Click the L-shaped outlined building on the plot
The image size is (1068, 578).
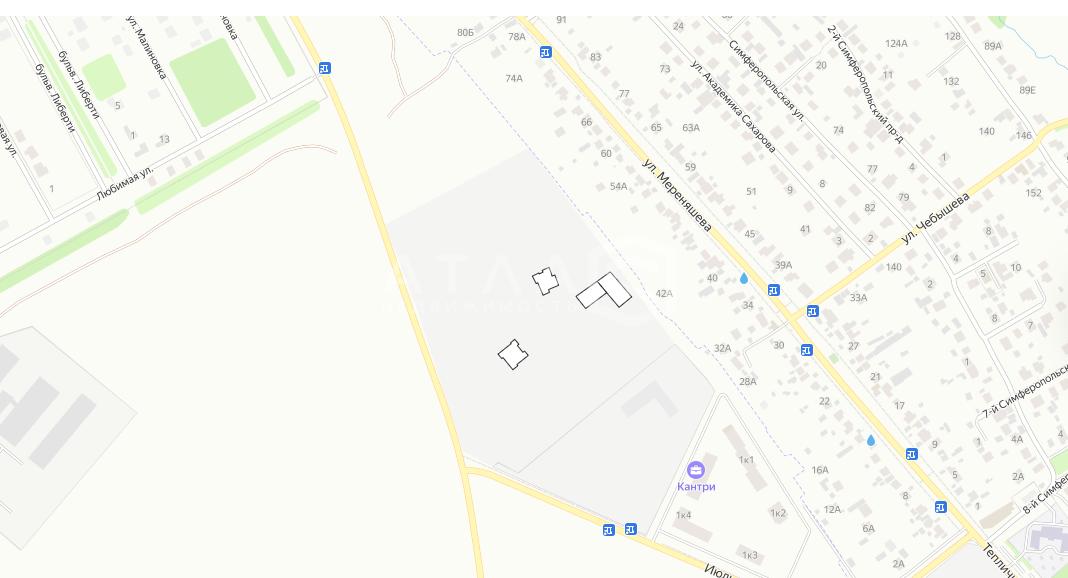[604, 291]
